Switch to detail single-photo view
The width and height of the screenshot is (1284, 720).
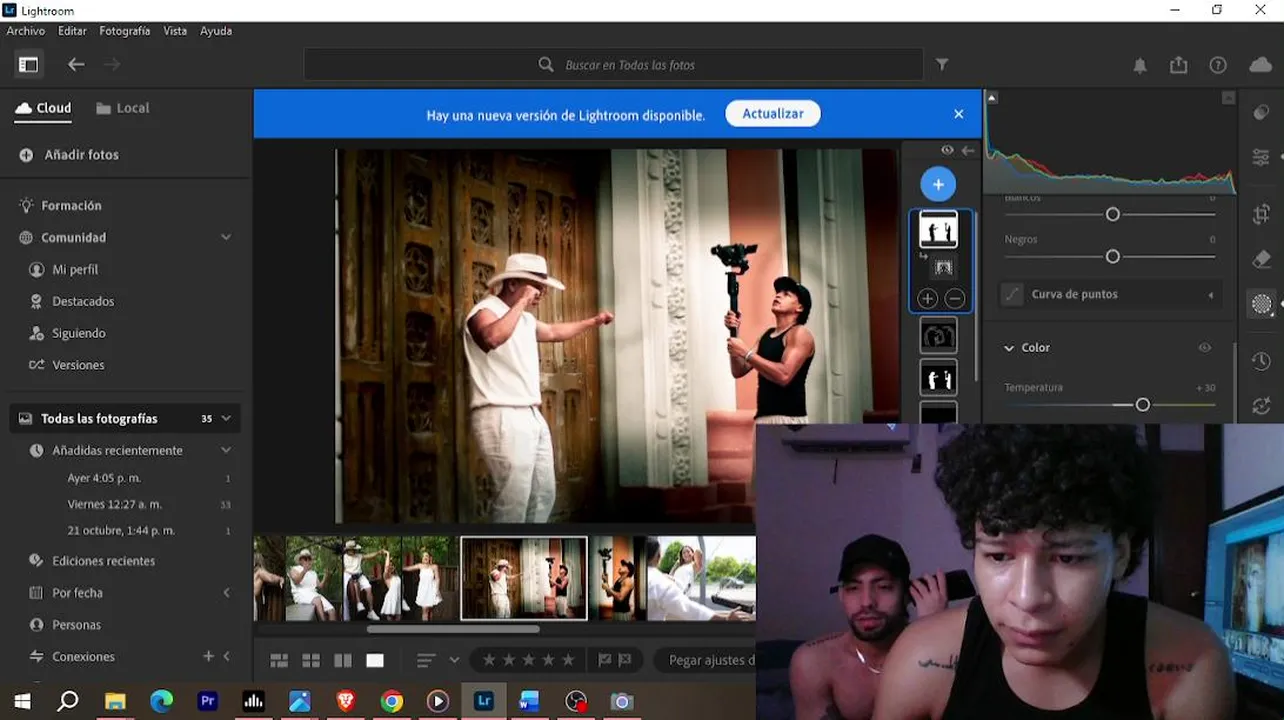(x=375, y=660)
